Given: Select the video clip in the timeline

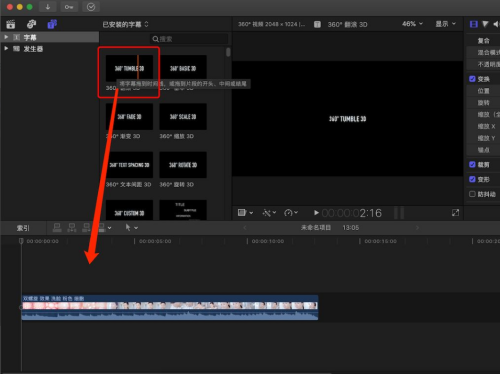Looking at the screenshot, I should pyautogui.click(x=170, y=308).
